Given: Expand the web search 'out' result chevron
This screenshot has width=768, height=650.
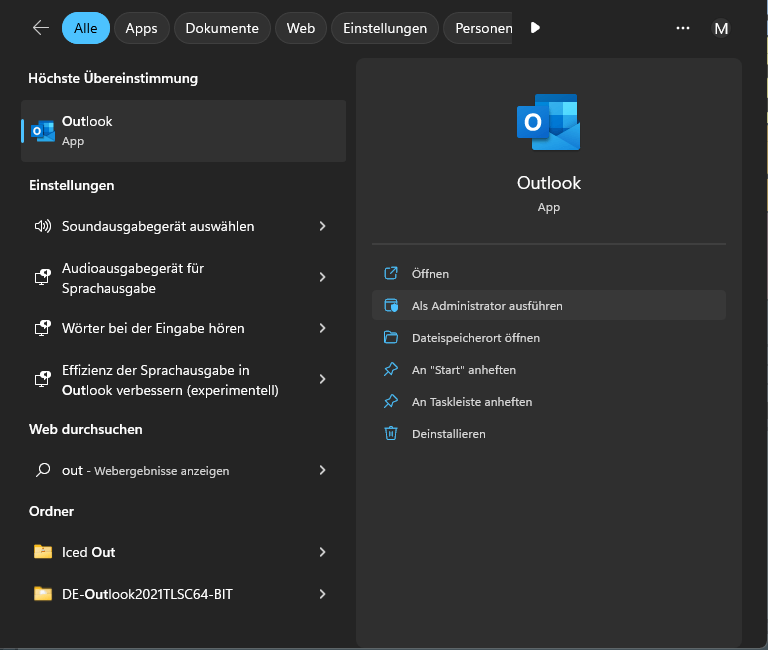Looking at the screenshot, I should (322, 470).
